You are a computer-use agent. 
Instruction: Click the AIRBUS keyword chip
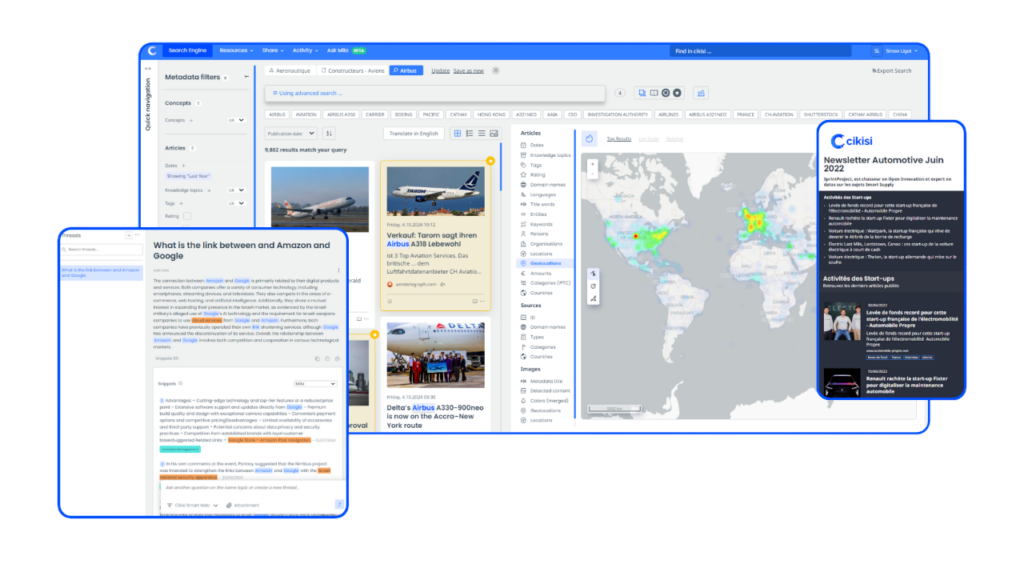click(x=277, y=114)
